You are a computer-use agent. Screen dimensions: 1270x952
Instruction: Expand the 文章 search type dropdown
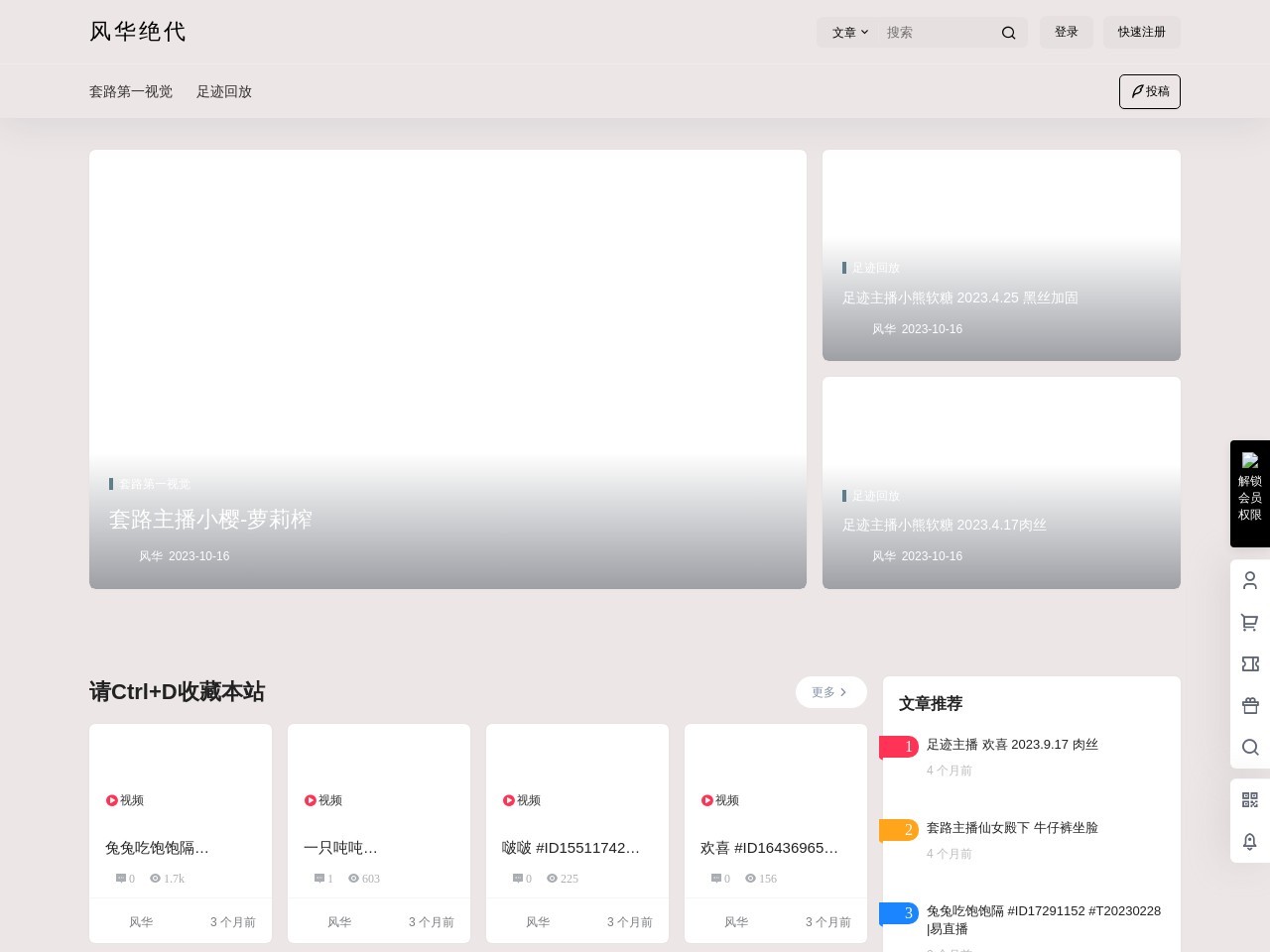849,33
